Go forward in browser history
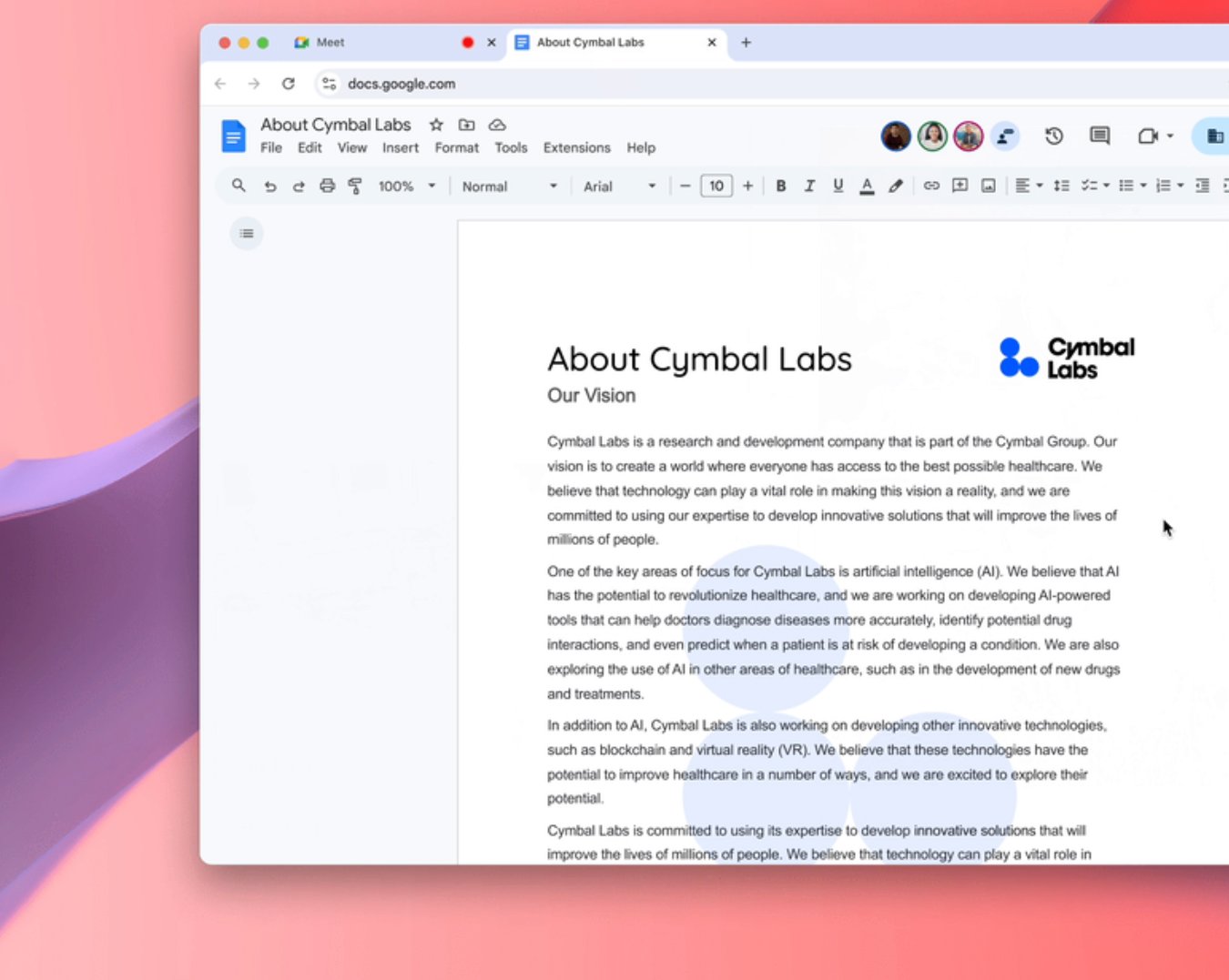The height and width of the screenshot is (980, 1229). pyautogui.click(x=254, y=84)
